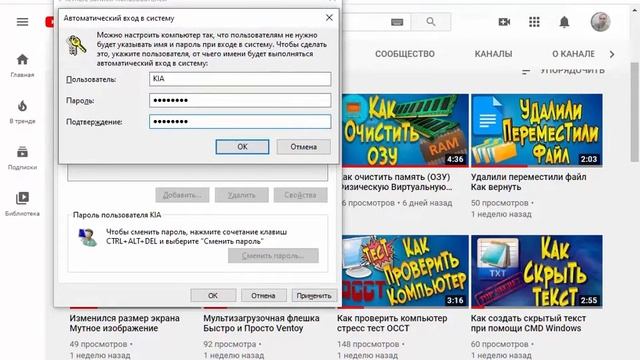Click the page vertical scrollbar

click(x=634, y=112)
